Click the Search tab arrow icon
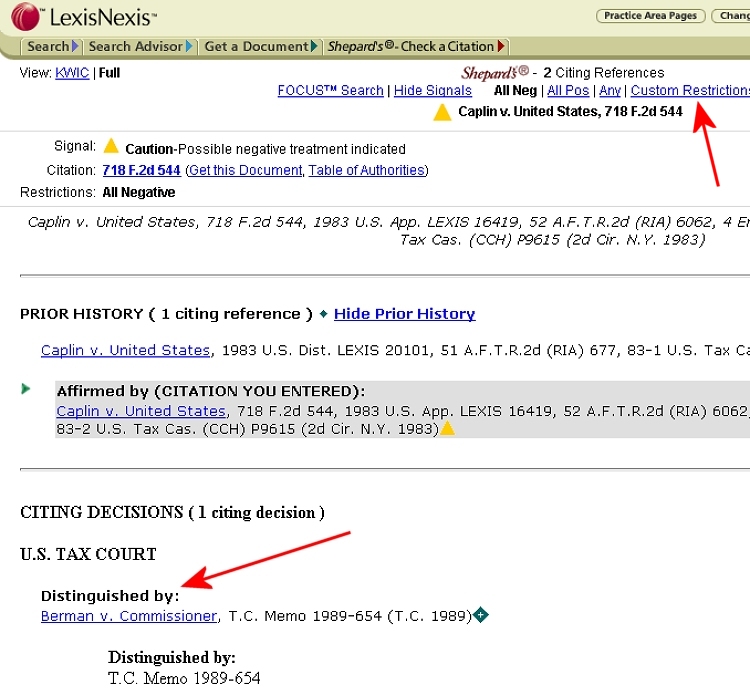The image size is (750, 695). [x=75, y=46]
